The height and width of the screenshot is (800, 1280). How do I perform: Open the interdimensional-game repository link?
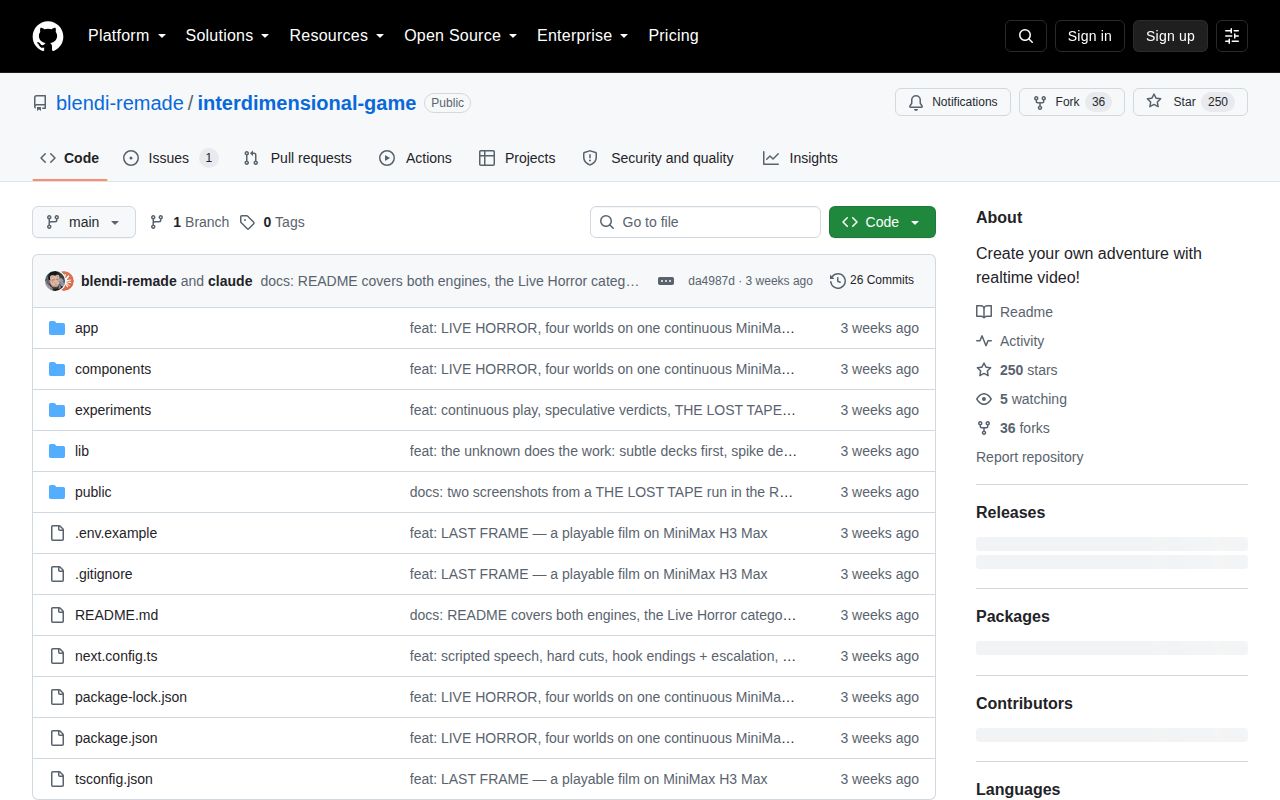tap(307, 103)
